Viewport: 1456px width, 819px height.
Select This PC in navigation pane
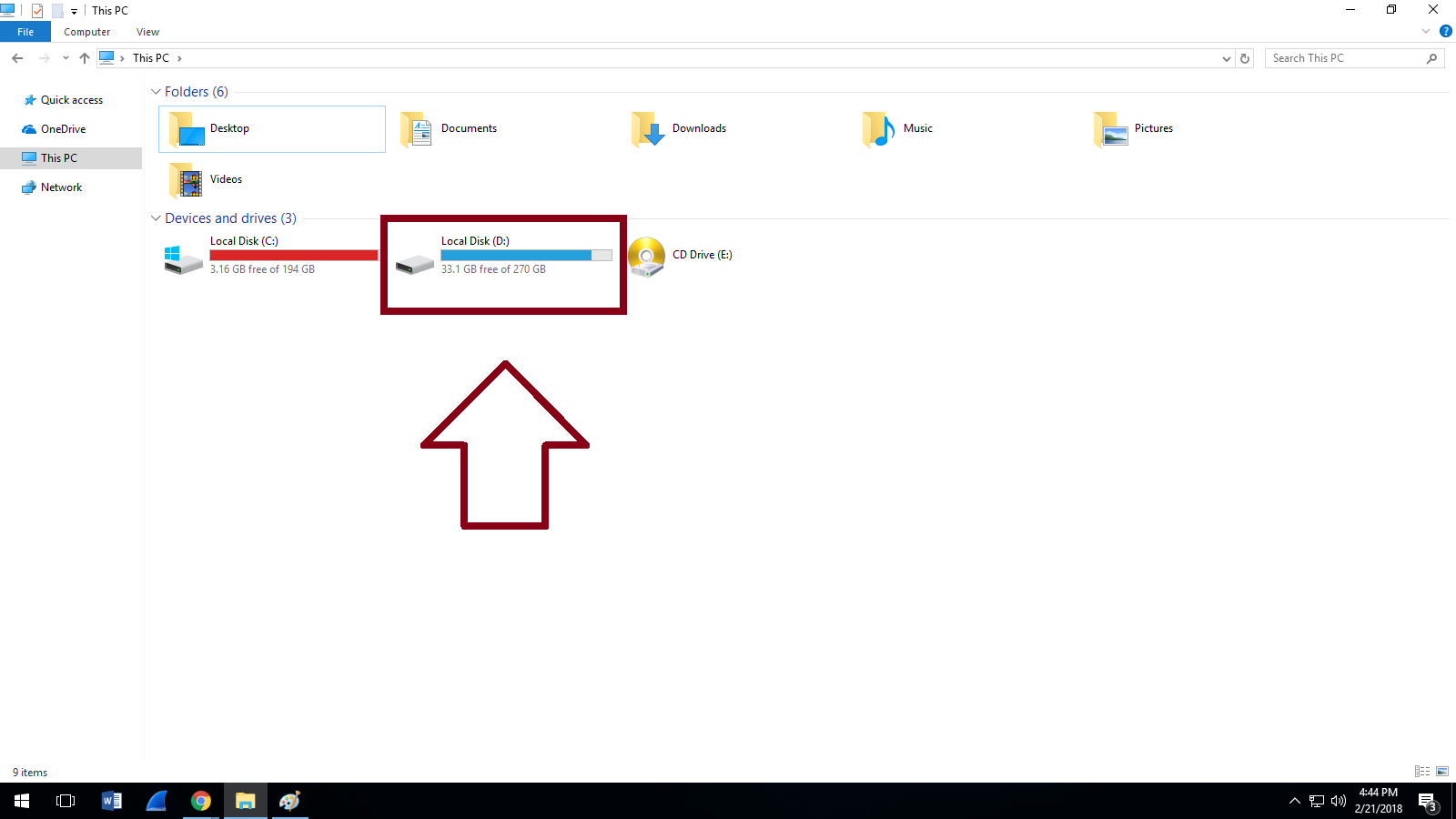coord(59,158)
